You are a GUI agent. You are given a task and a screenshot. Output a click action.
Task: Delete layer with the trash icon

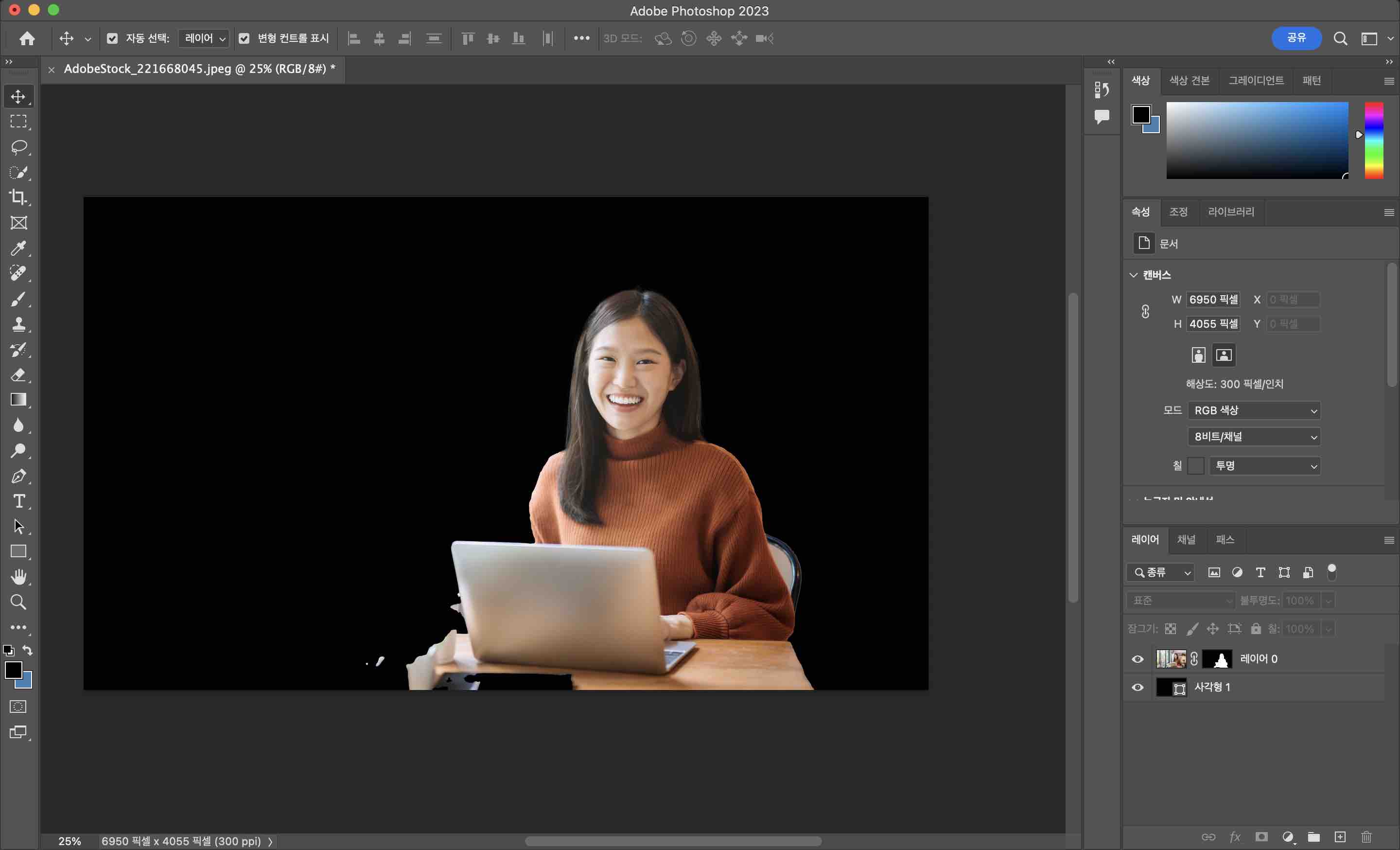click(1366, 837)
